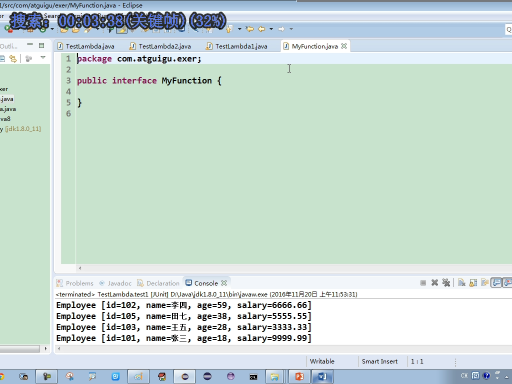Toggle show console on standard error change
The image size is (512, 384).
pos(507,283)
